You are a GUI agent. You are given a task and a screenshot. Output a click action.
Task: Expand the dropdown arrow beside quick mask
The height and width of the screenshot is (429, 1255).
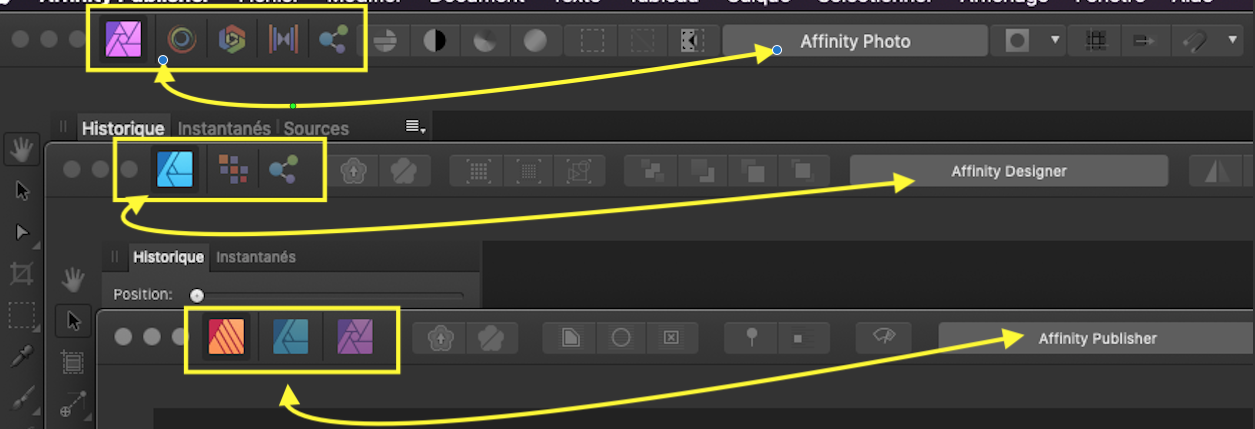(x=1054, y=41)
